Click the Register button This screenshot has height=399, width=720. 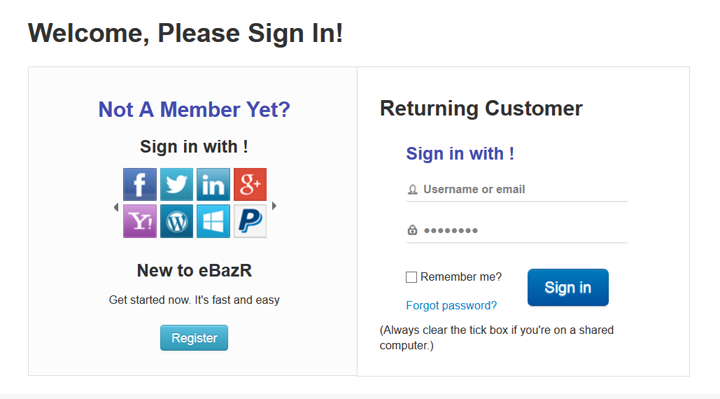coord(194,338)
